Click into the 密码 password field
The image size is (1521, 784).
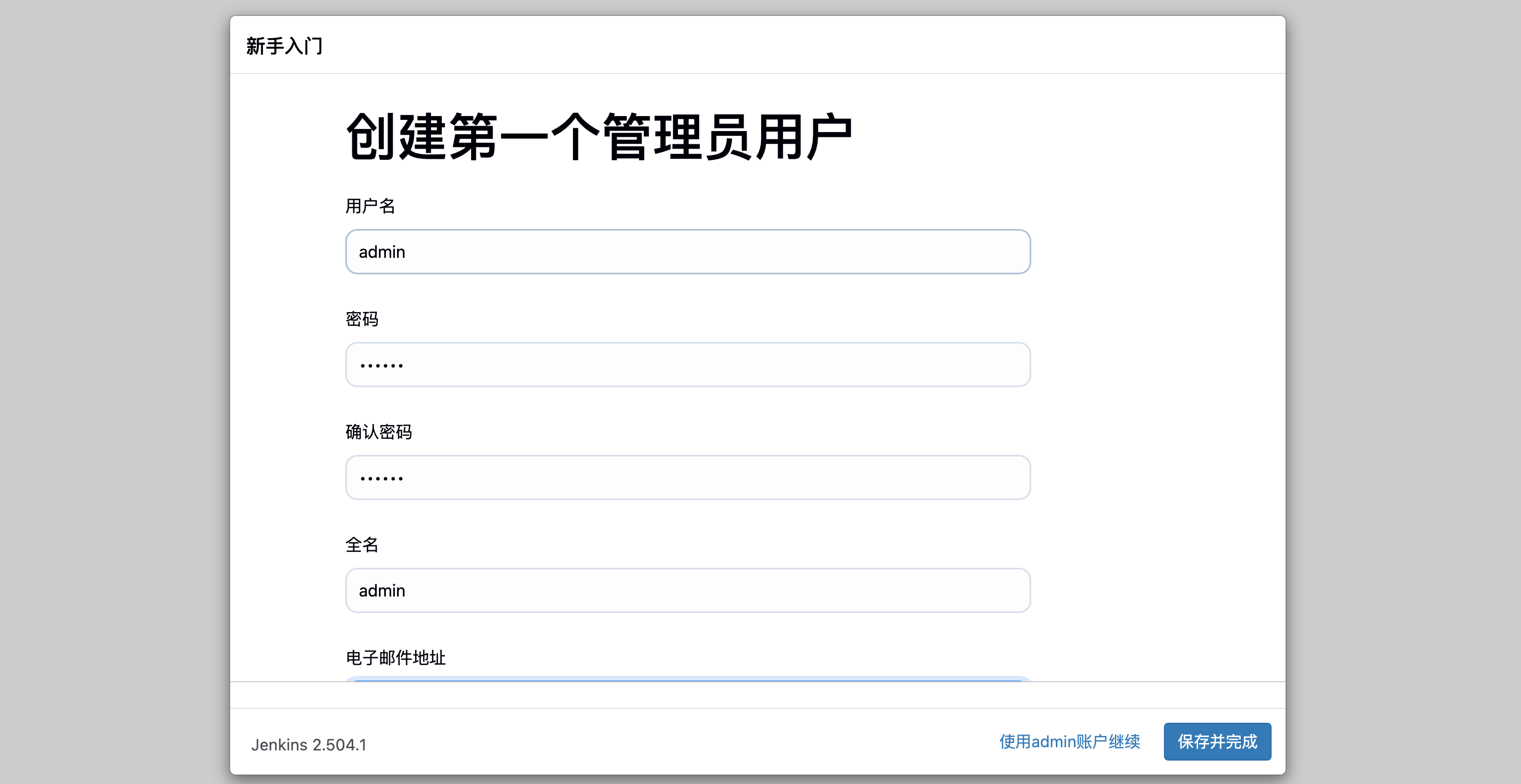pos(688,364)
